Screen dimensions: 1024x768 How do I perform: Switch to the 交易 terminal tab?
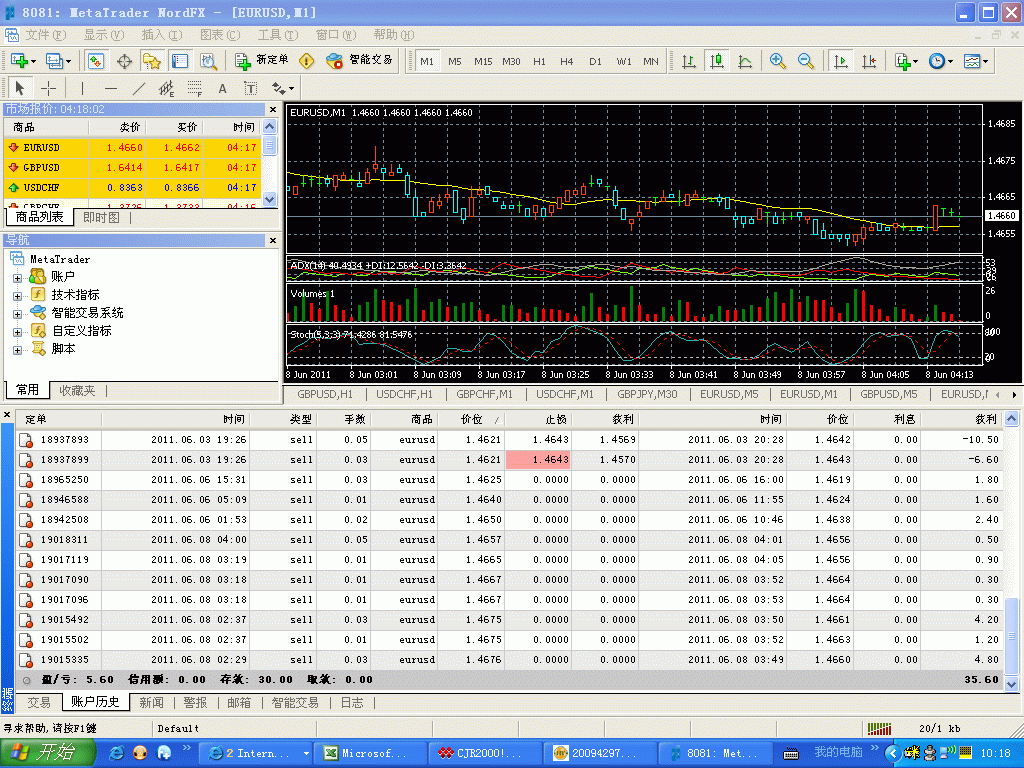click(38, 702)
